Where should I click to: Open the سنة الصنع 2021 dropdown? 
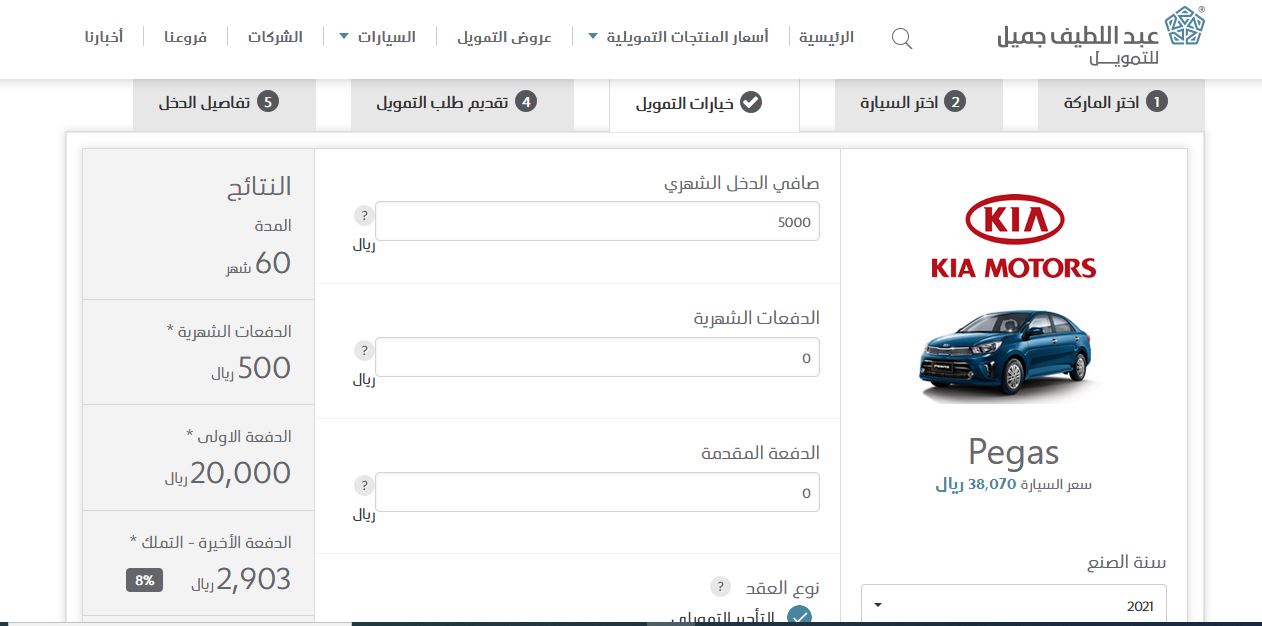[x=1014, y=605]
